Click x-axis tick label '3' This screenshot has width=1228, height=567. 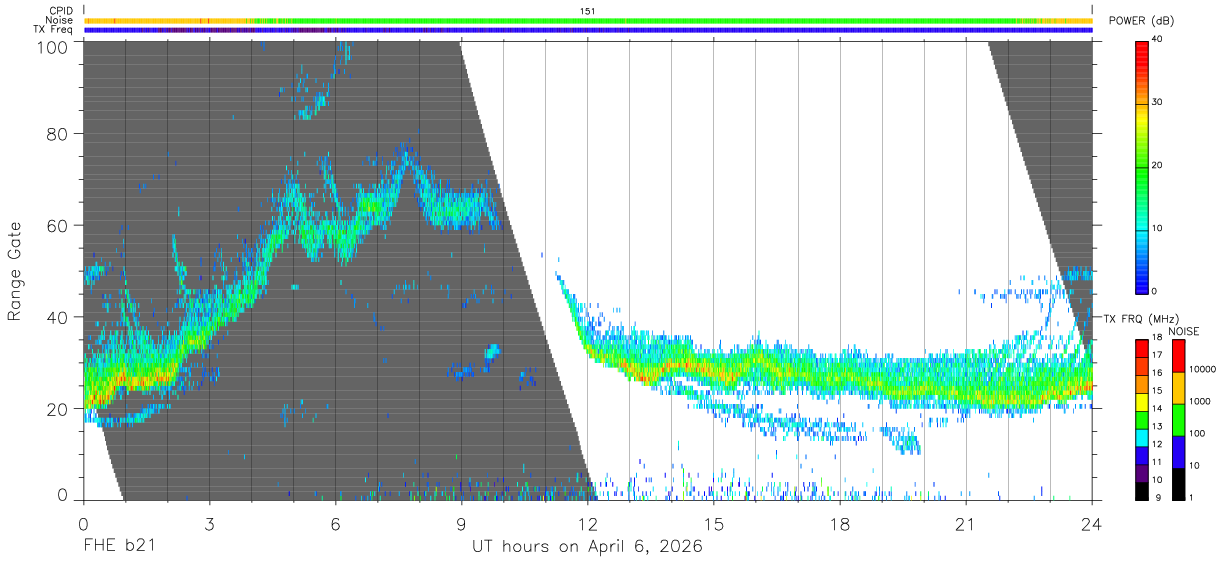click(209, 524)
